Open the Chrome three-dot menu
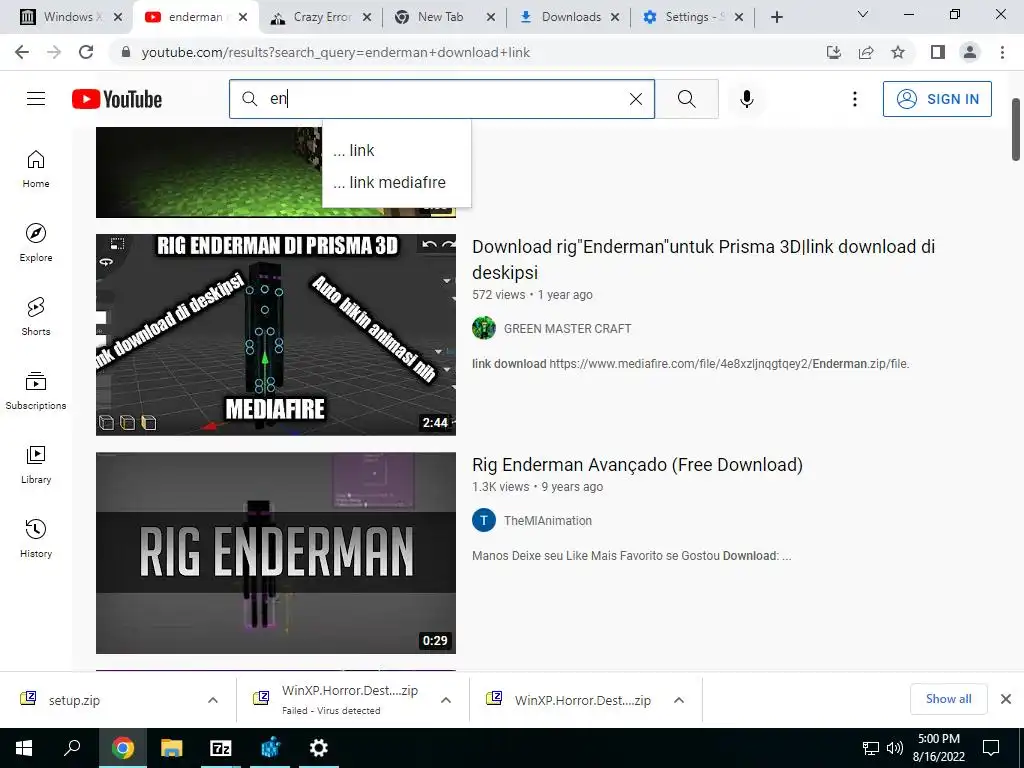The width and height of the screenshot is (1024, 768). click(x=1002, y=52)
